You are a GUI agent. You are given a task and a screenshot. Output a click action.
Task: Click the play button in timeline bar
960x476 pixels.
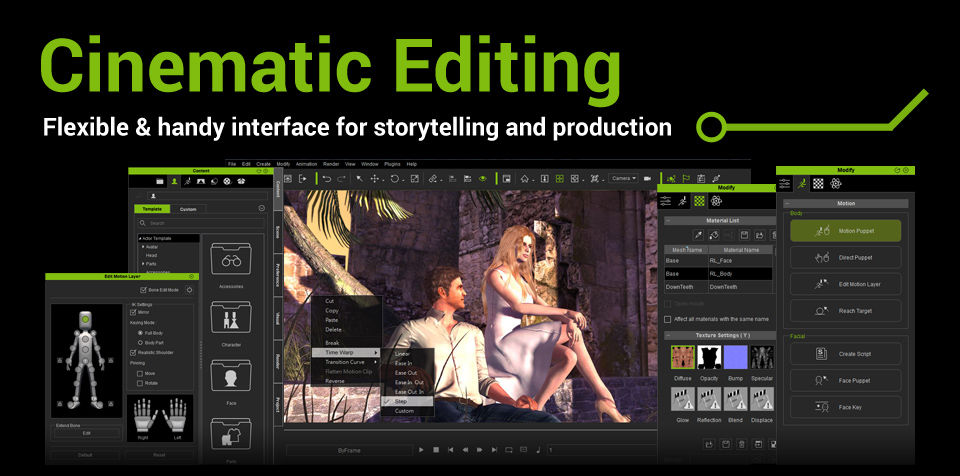(421, 450)
